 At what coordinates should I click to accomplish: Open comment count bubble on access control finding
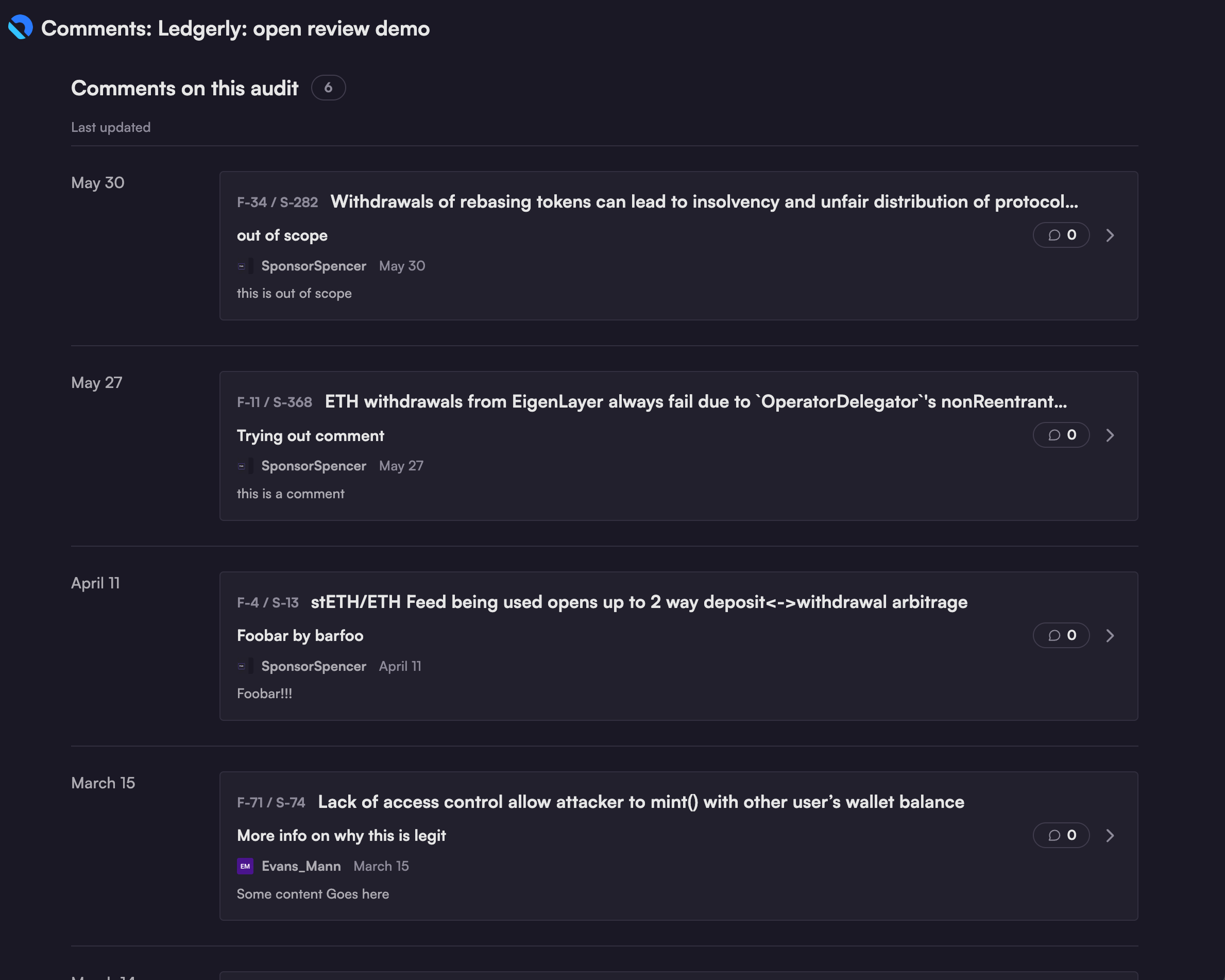point(1061,835)
